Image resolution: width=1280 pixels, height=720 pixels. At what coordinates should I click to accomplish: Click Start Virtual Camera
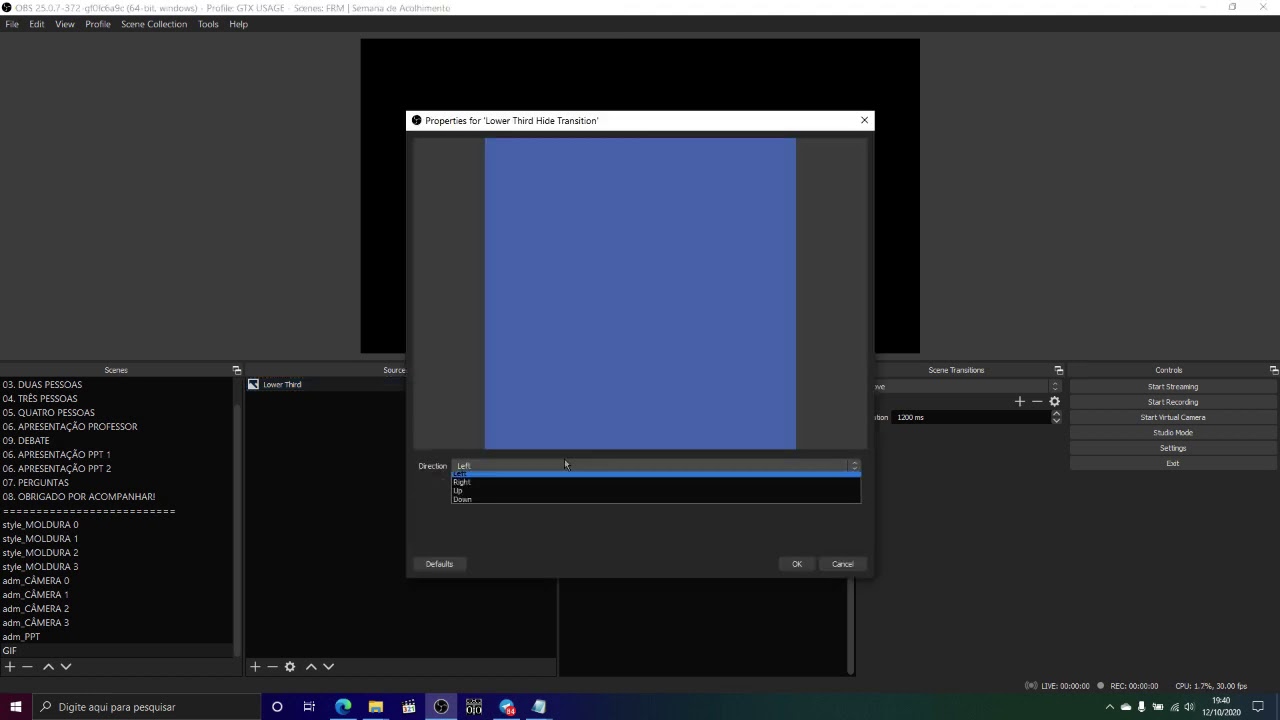pos(1173,417)
